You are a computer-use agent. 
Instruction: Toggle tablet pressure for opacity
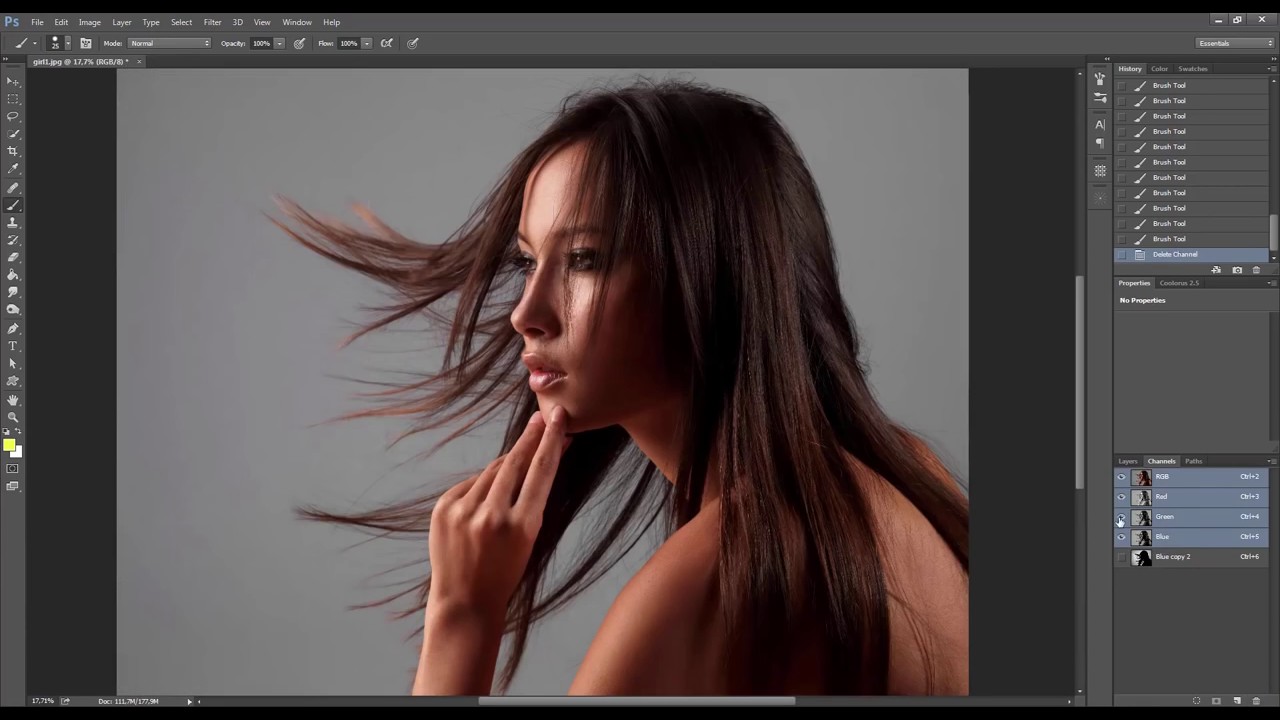(x=299, y=43)
